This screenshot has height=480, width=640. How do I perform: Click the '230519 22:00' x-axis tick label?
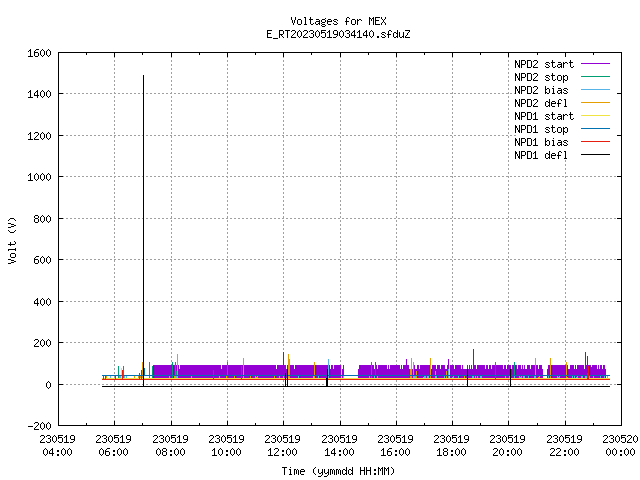click(x=564, y=445)
